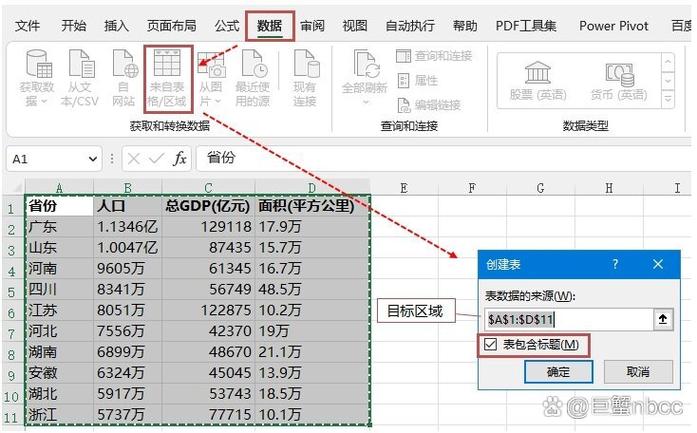This screenshot has width=697, height=433.
Task: Switch to the 开始 tab
Action: click(x=73, y=26)
